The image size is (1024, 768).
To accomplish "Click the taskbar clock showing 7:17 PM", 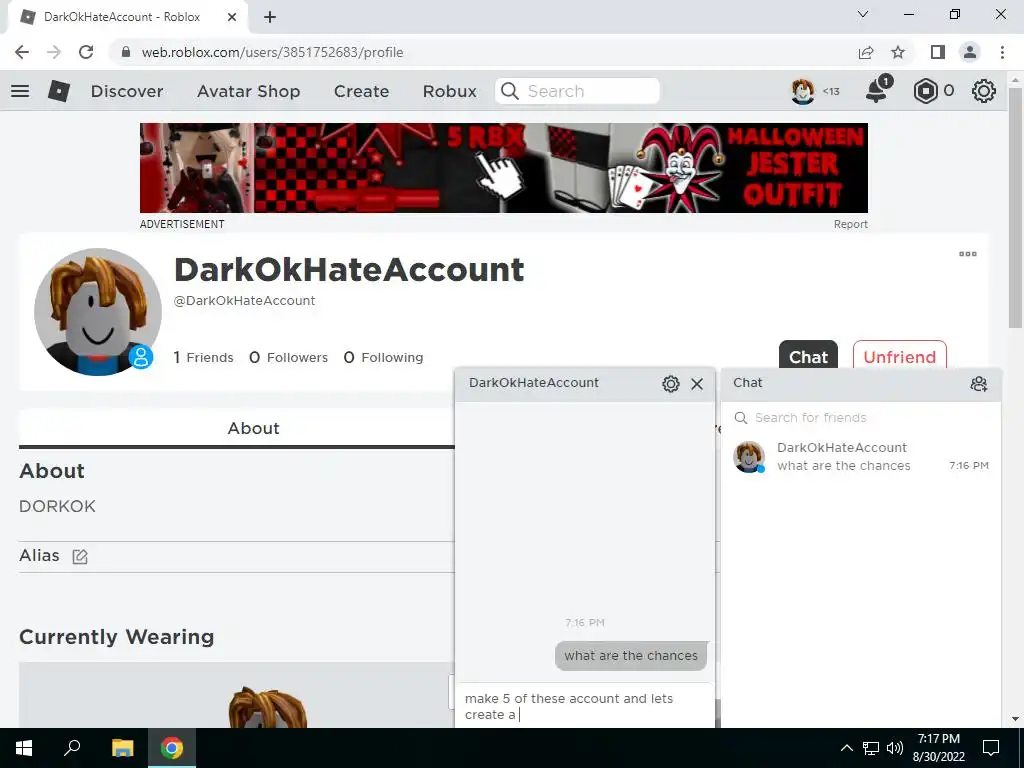I will (x=938, y=748).
